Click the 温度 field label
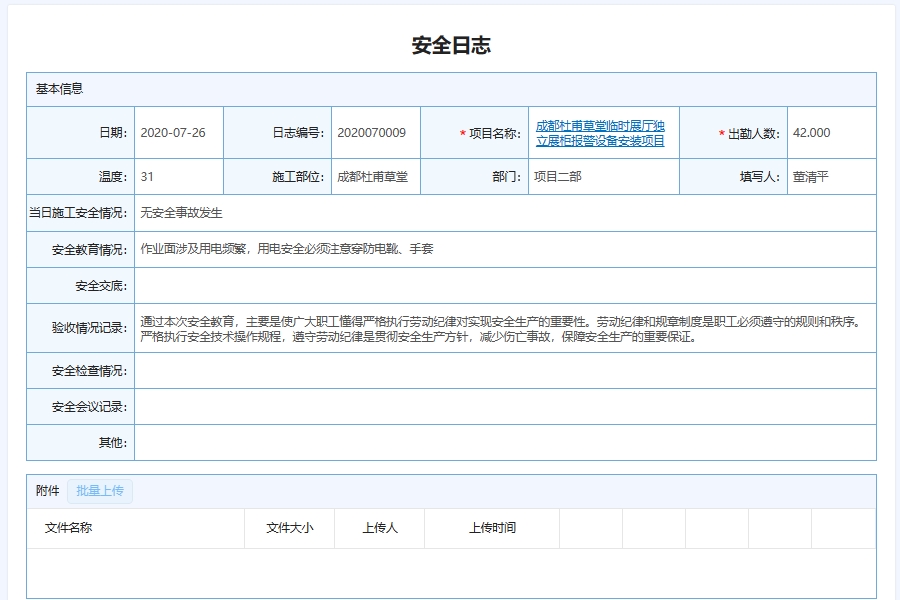 (x=113, y=177)
